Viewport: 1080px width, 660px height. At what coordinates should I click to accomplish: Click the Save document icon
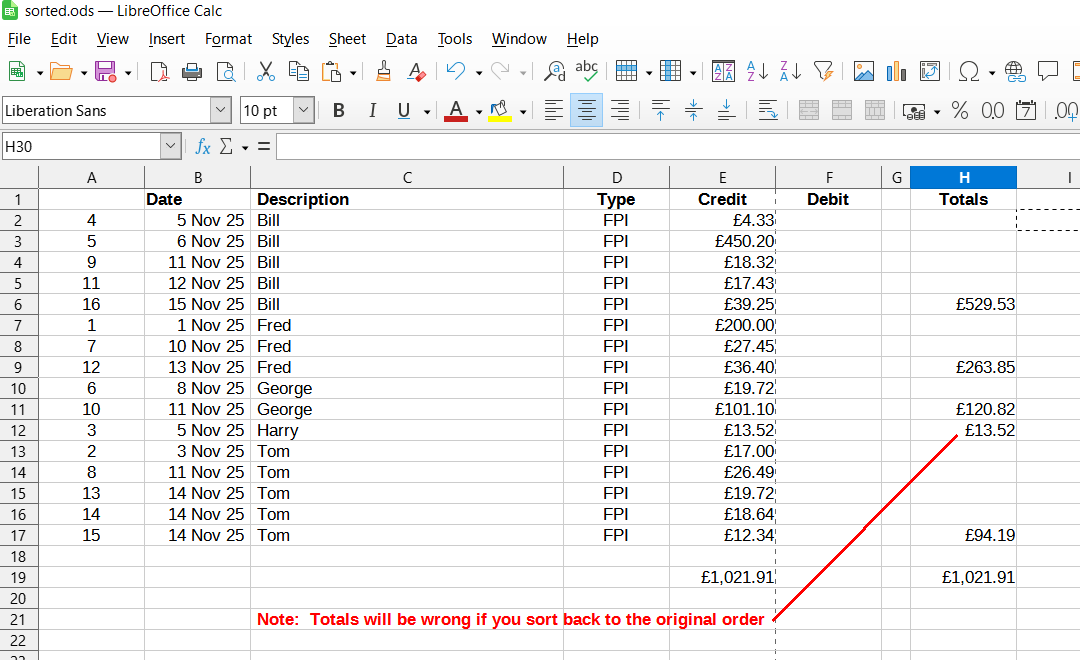pos(105,71)
